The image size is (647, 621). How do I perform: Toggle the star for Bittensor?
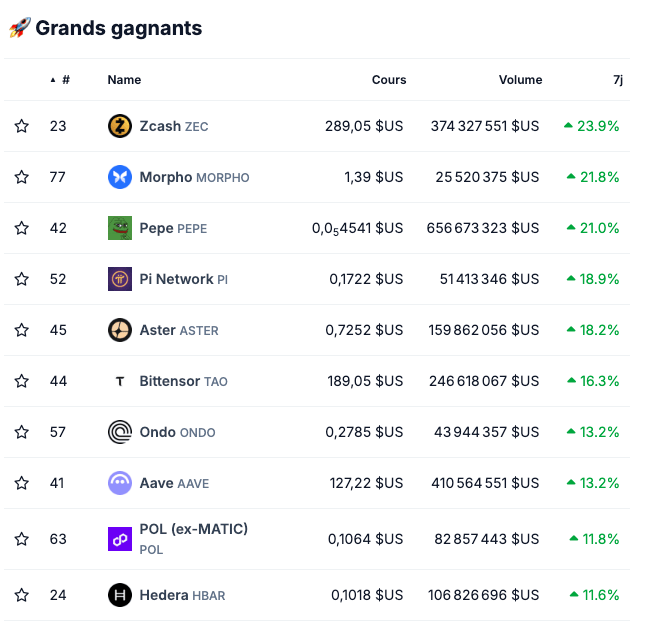(22, 381)
